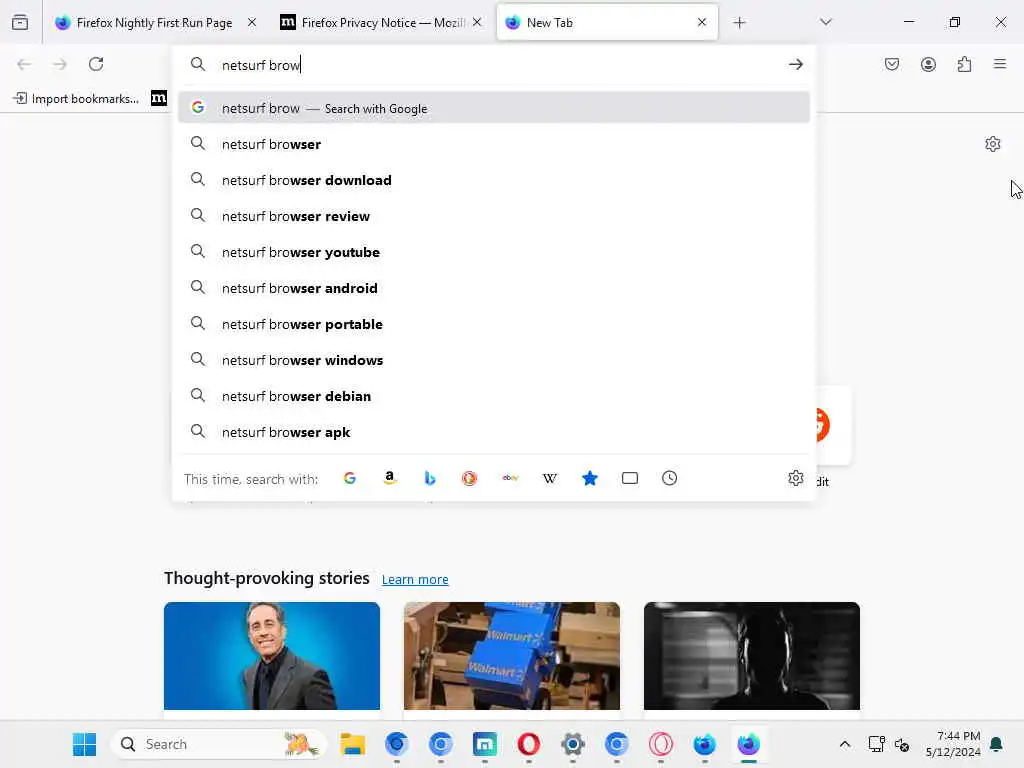Viewport: 1024px width, 768px height.
Task: Open story thumbnail with Walmart boxes
Action: tap(511, 656)
